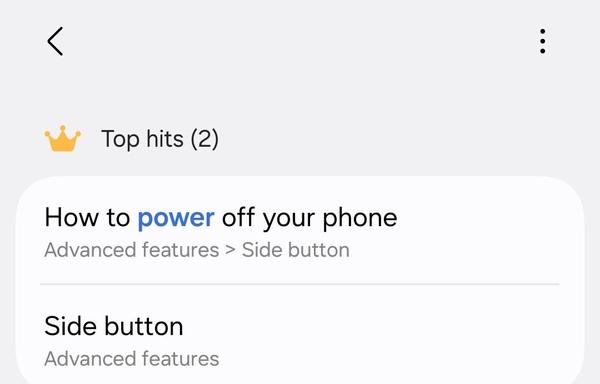Tap the back arrow icon
The height and width of the screenshot is (384, 600).
point(55,41)
